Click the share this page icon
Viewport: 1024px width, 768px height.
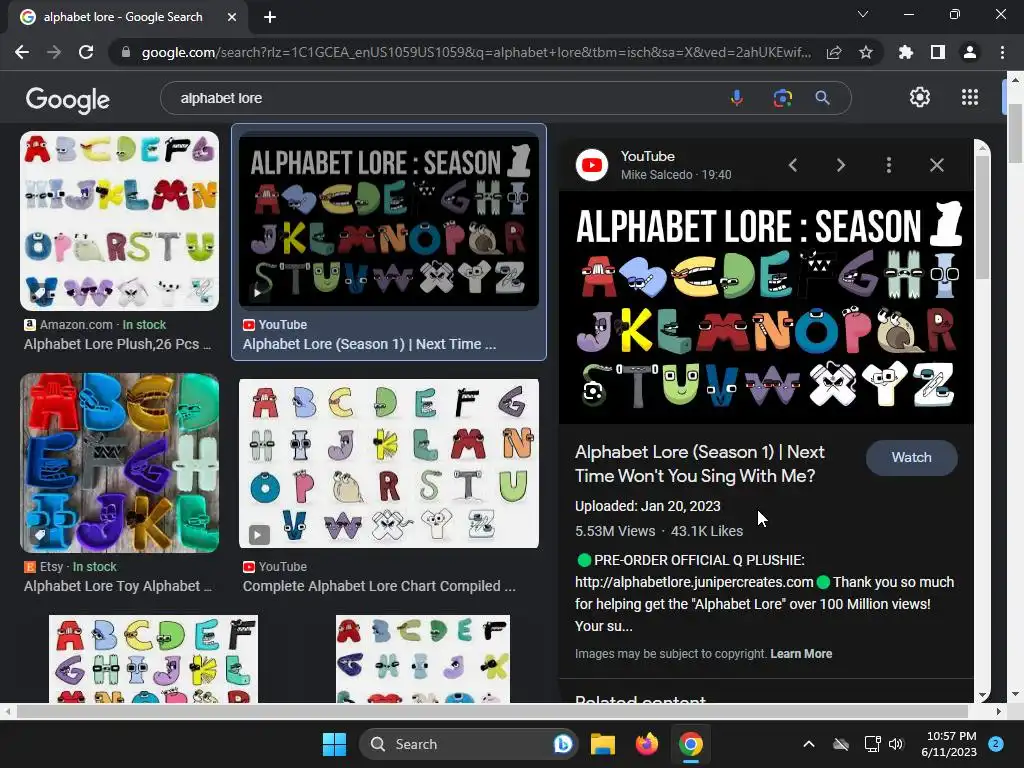pyautogui.click(x=834, y=52)
